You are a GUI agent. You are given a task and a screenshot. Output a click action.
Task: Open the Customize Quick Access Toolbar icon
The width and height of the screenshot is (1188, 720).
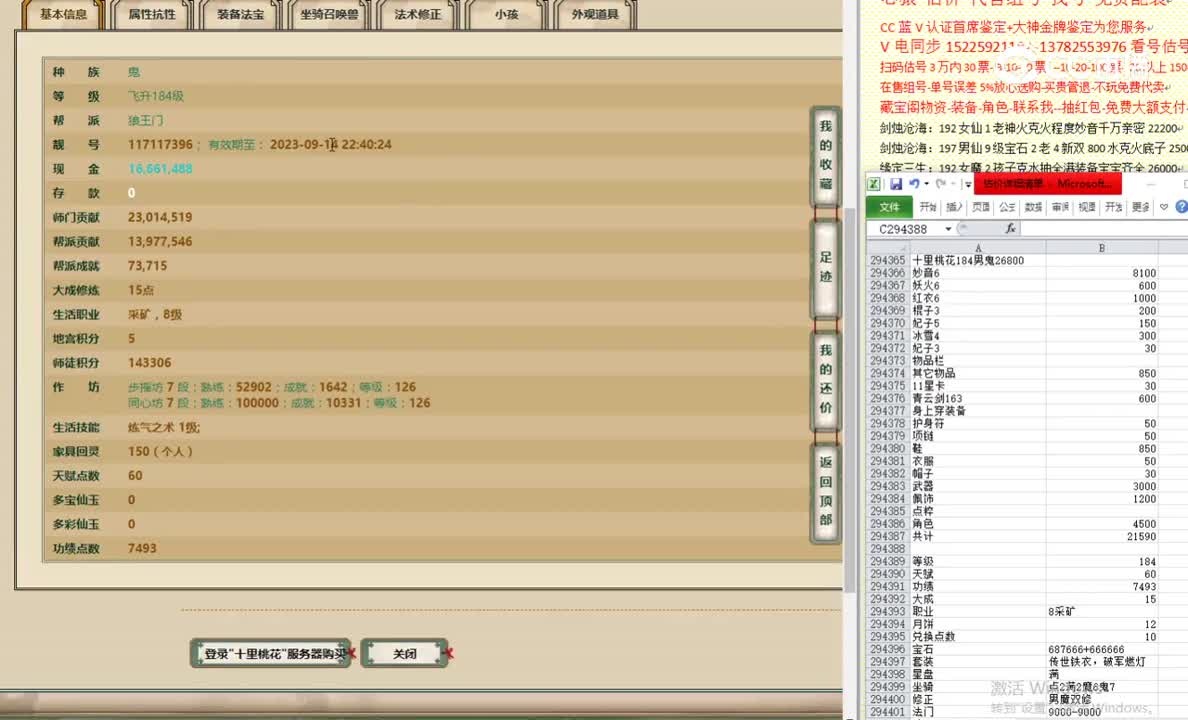click(x=968, y=185)
